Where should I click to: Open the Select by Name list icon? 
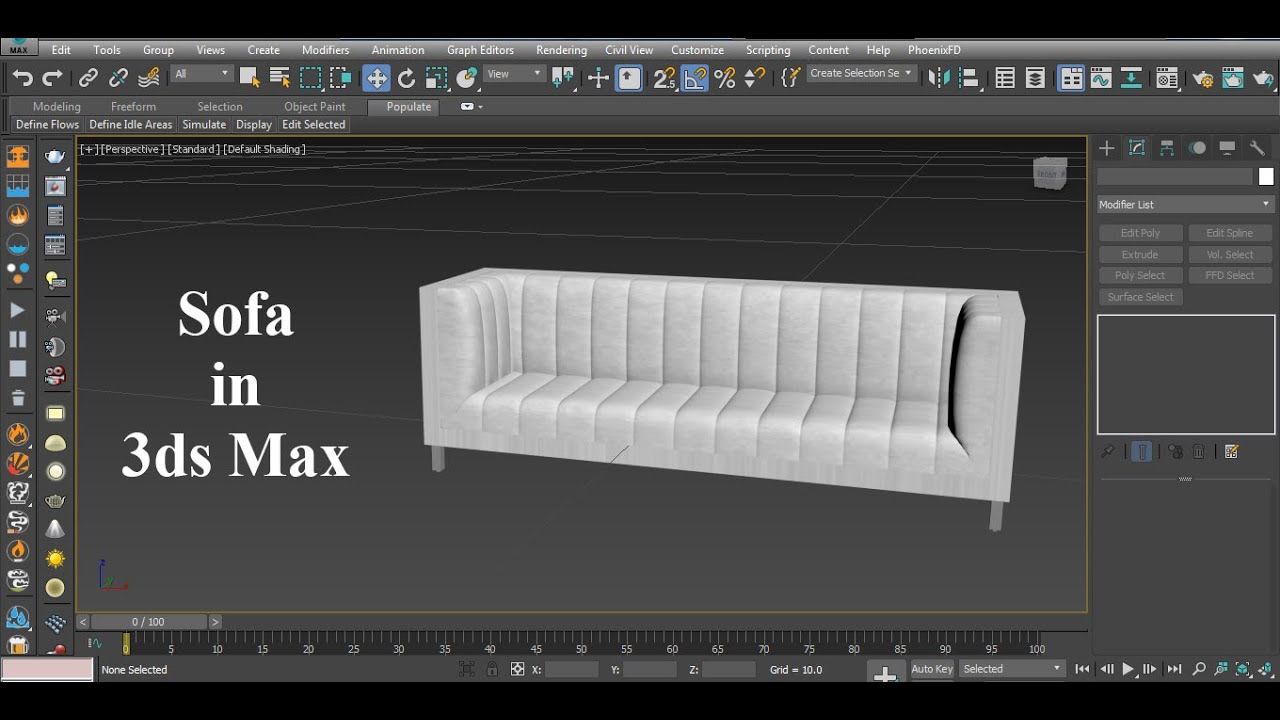tap(280, 78)
